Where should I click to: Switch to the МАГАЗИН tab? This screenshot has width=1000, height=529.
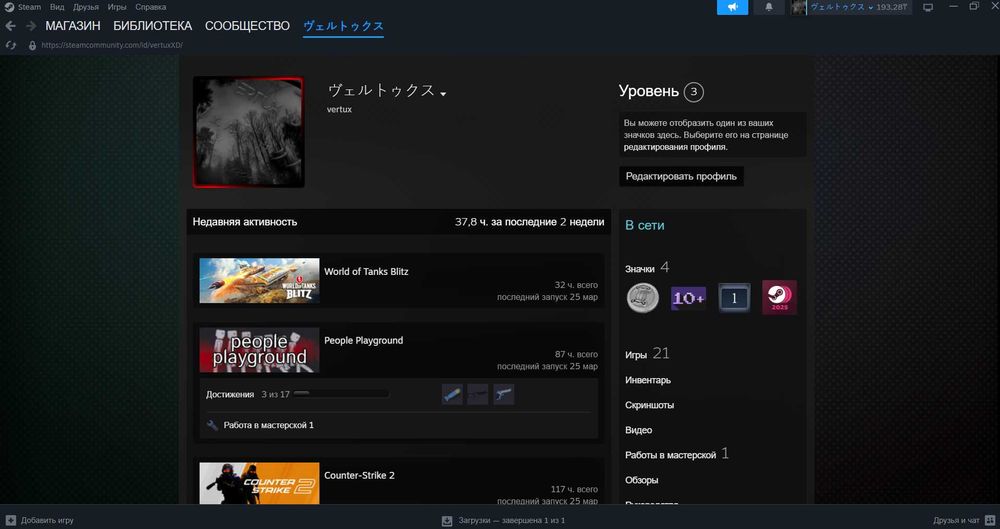pyautogui.click(x=73, y=26)
